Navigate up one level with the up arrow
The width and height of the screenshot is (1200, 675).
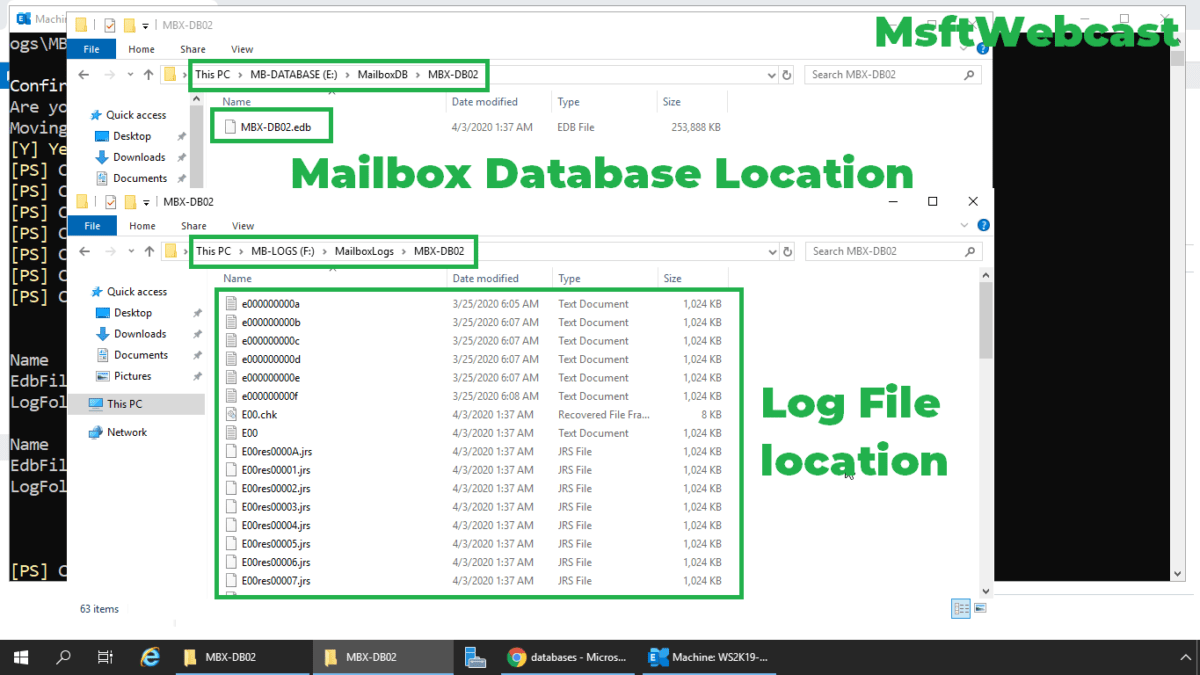click(148, 251)
